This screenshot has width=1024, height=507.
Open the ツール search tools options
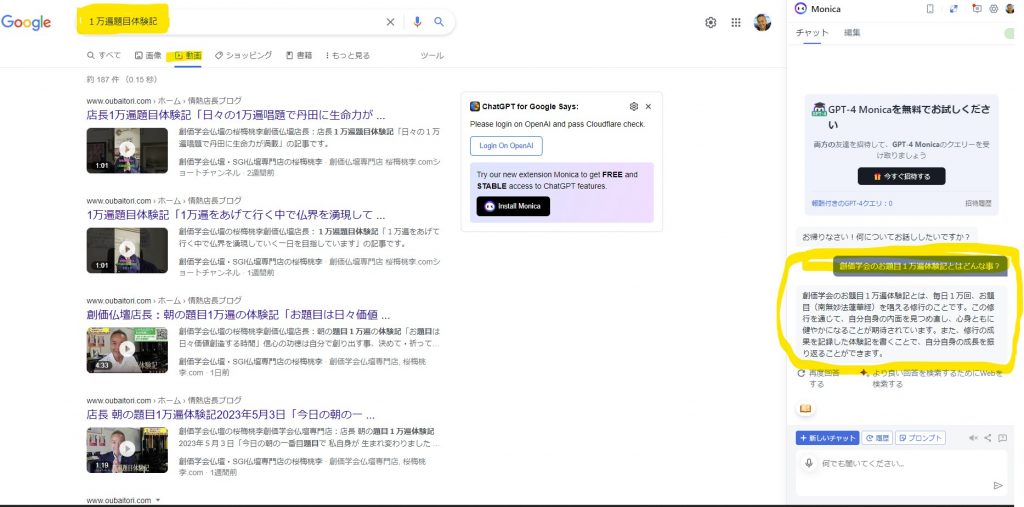[432, 55]
